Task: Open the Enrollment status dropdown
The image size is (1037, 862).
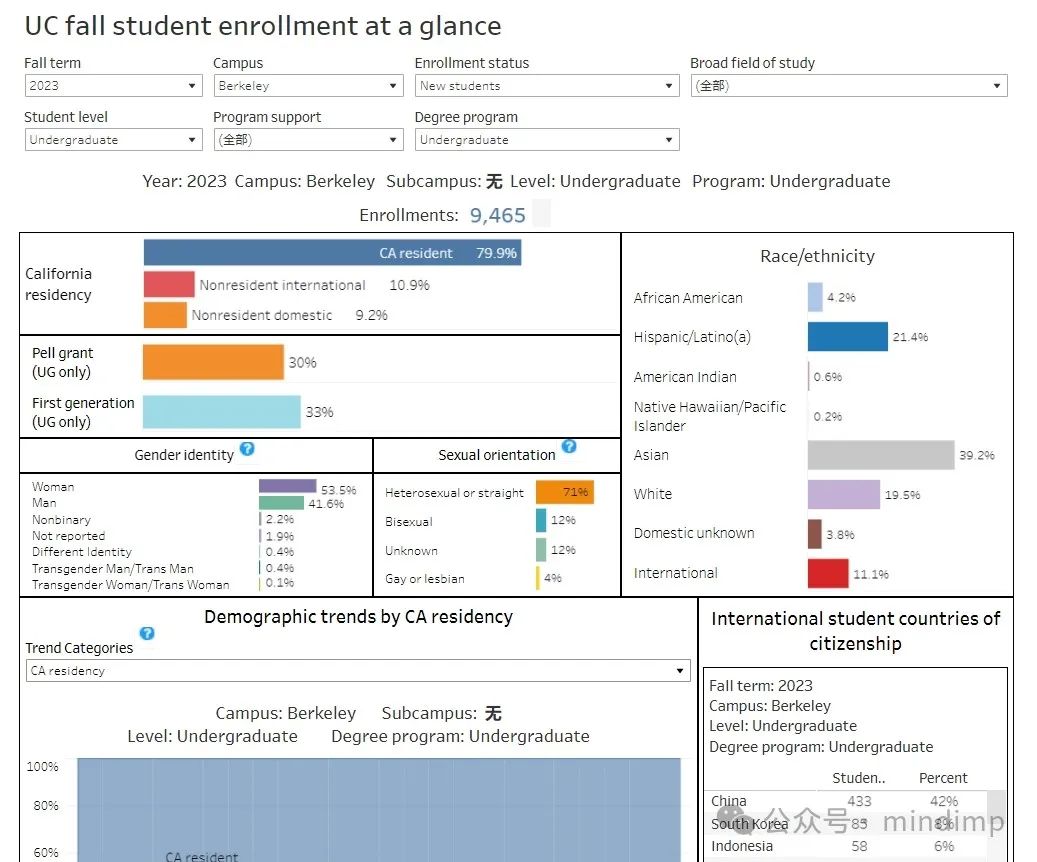Action: [x=547, y=86]
